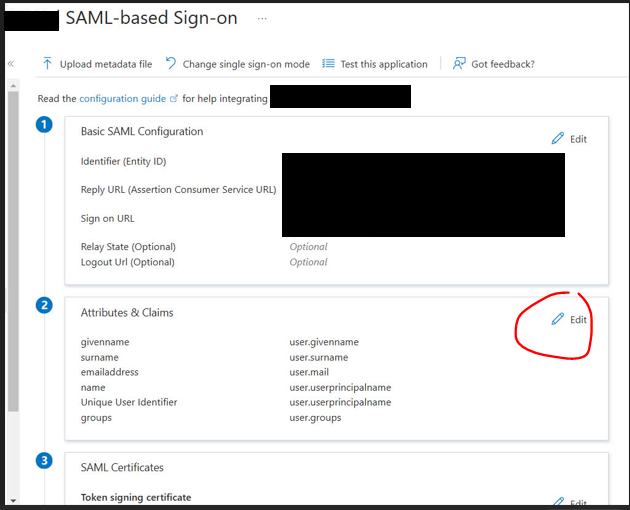The image size is (630, 510).
Task: Click Change single sign-on mode text
Action: point(246,64)
